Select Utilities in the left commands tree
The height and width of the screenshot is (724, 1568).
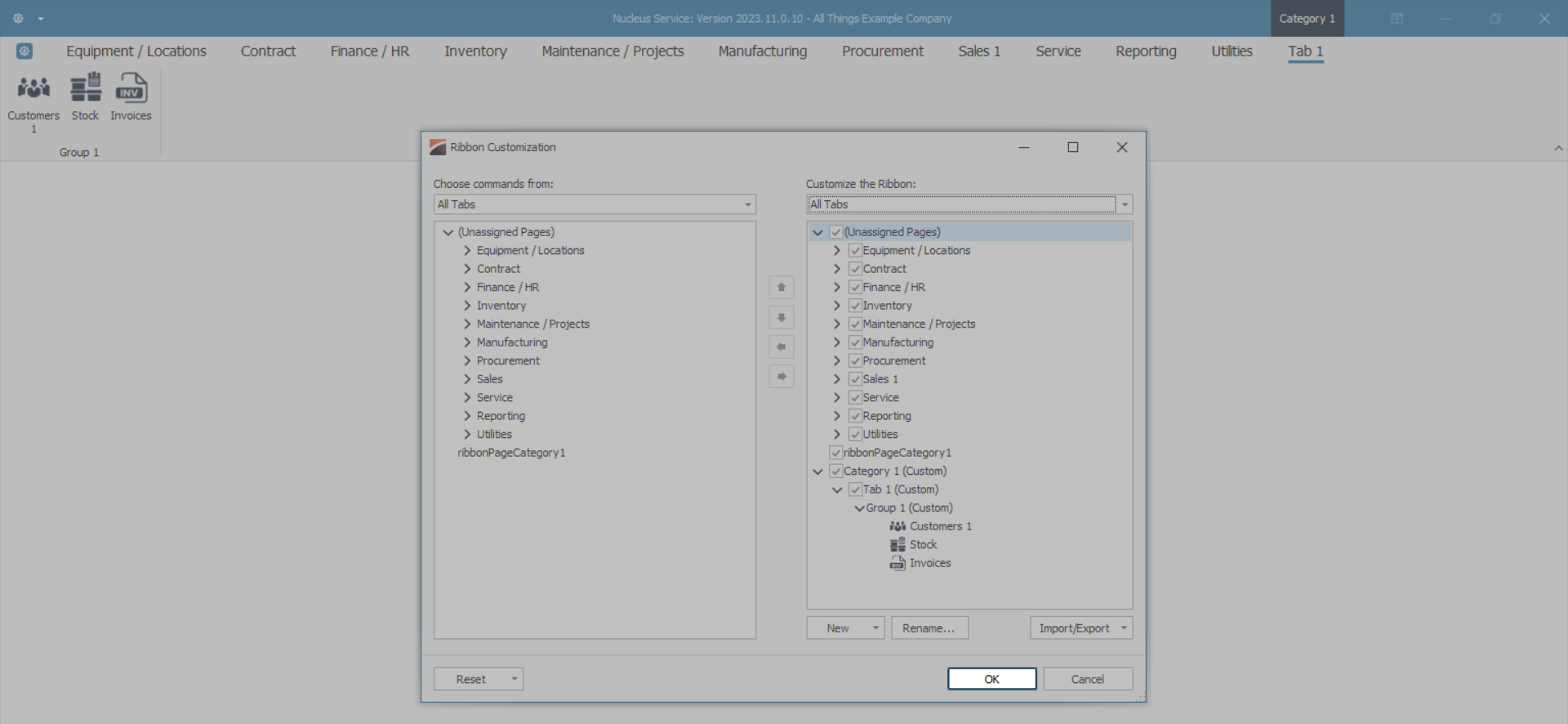[x=494, y=435]
